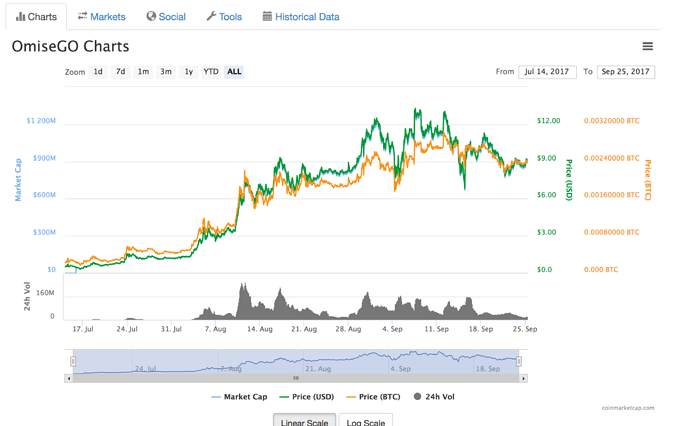This screenshot has width=690, height=426.
Task: Click the 18. Sep date axis label
Action: (481, 329)
